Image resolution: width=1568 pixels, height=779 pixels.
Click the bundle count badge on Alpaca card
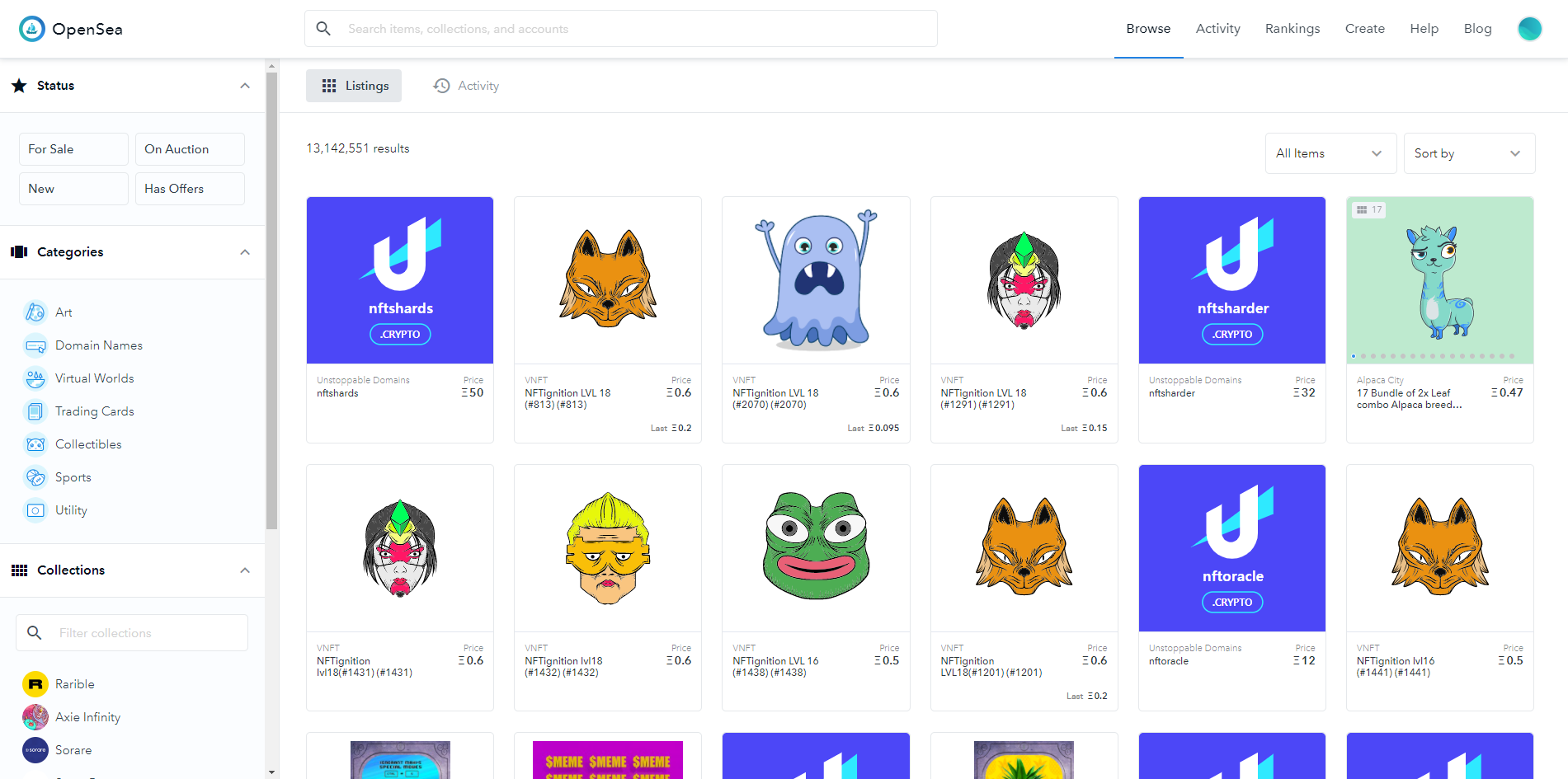[x=1369, y=210]
